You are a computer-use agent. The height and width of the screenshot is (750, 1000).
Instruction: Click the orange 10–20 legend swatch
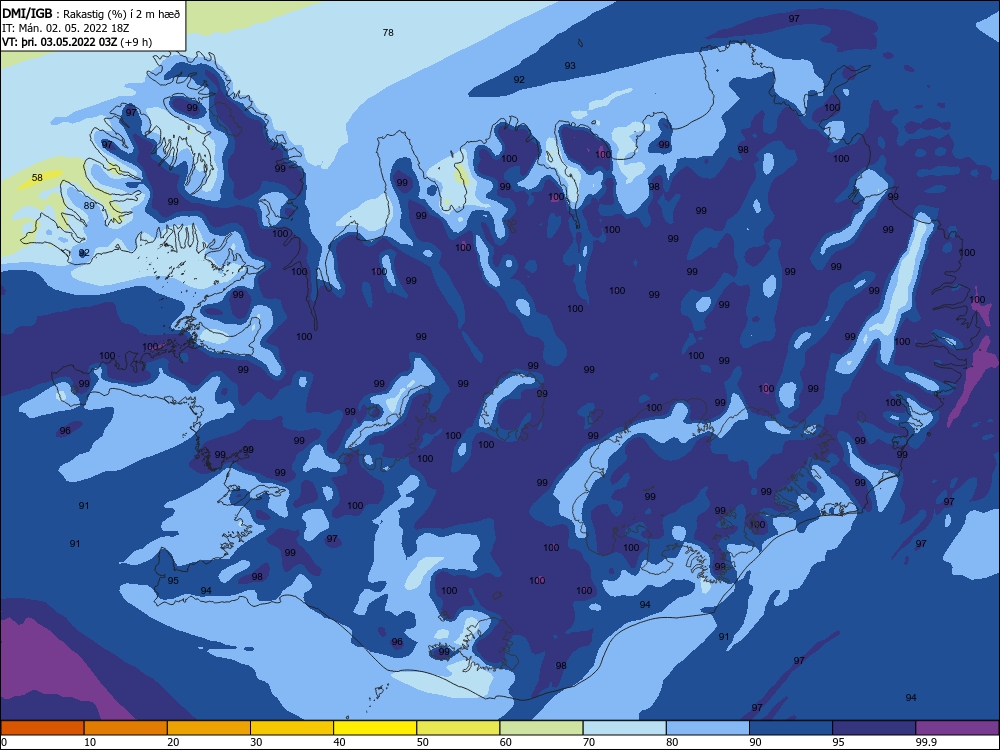point(126,728)
